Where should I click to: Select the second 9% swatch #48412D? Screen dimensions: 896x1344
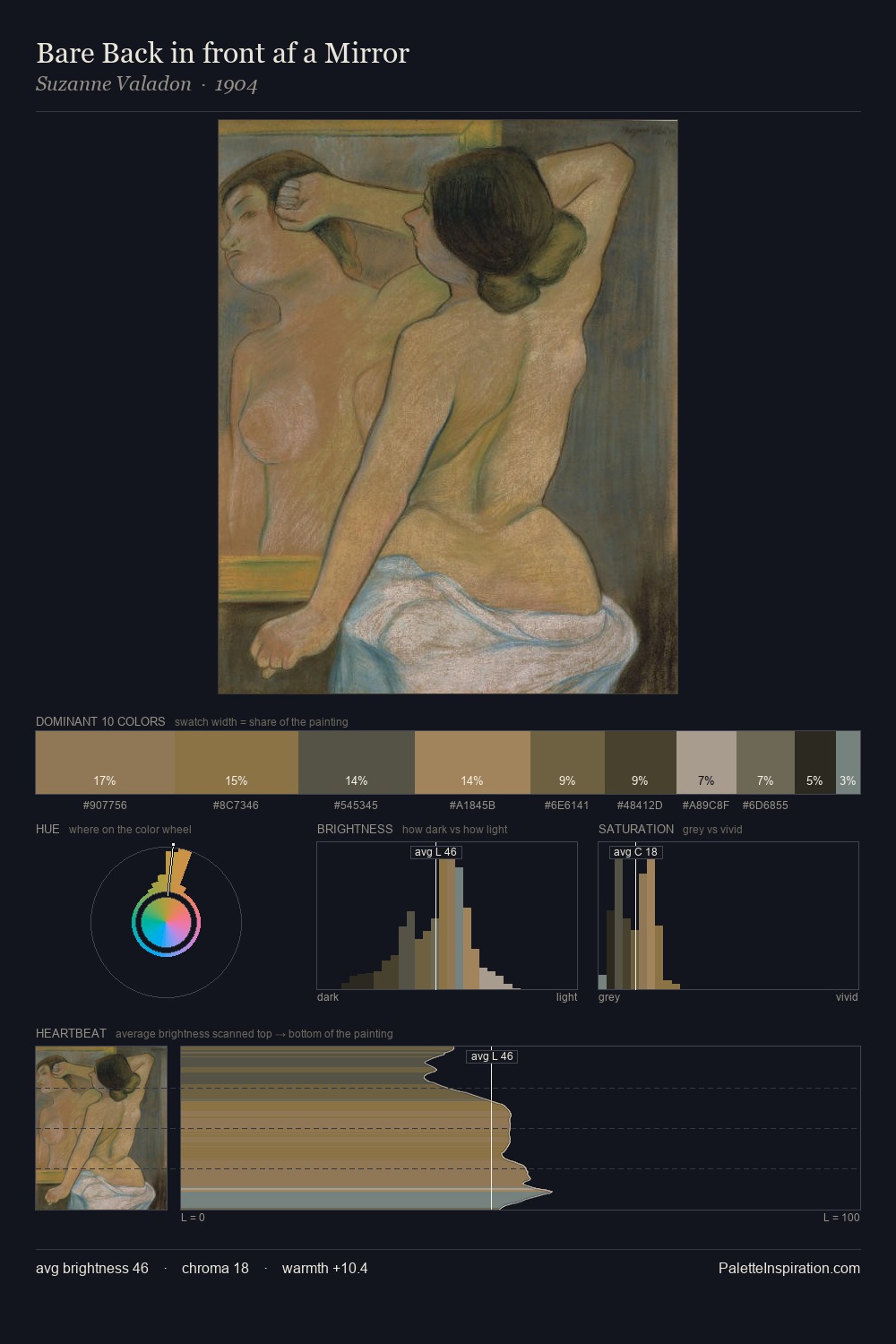tap(640, 762)
